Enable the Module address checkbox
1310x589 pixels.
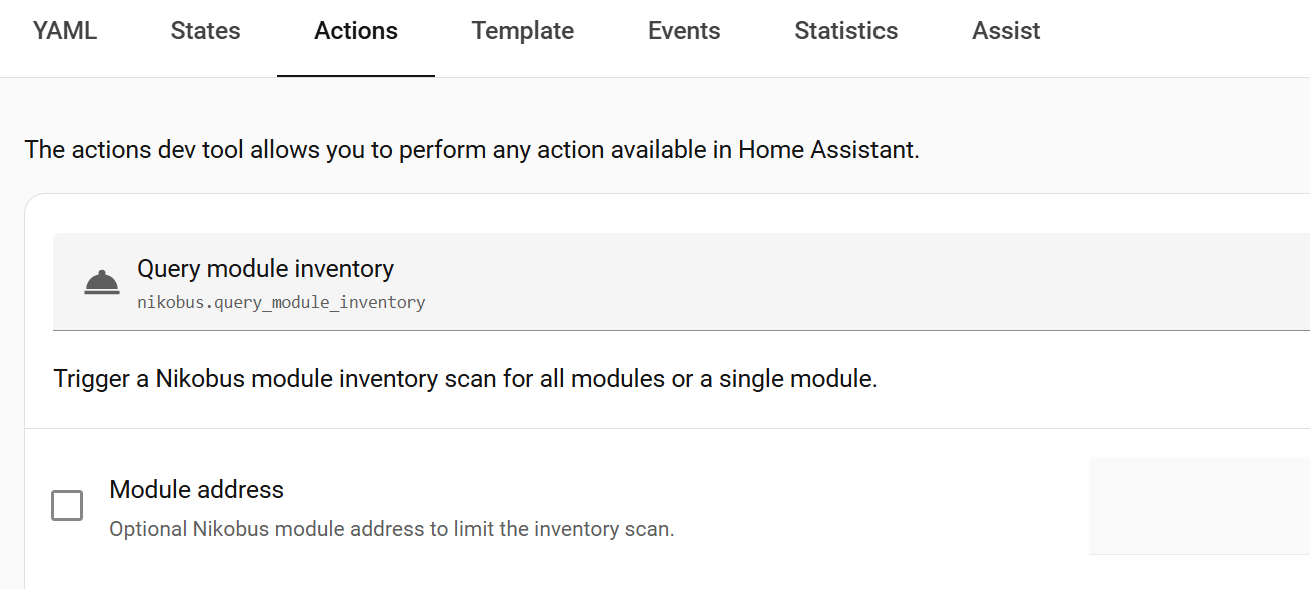tap(67, 506)
